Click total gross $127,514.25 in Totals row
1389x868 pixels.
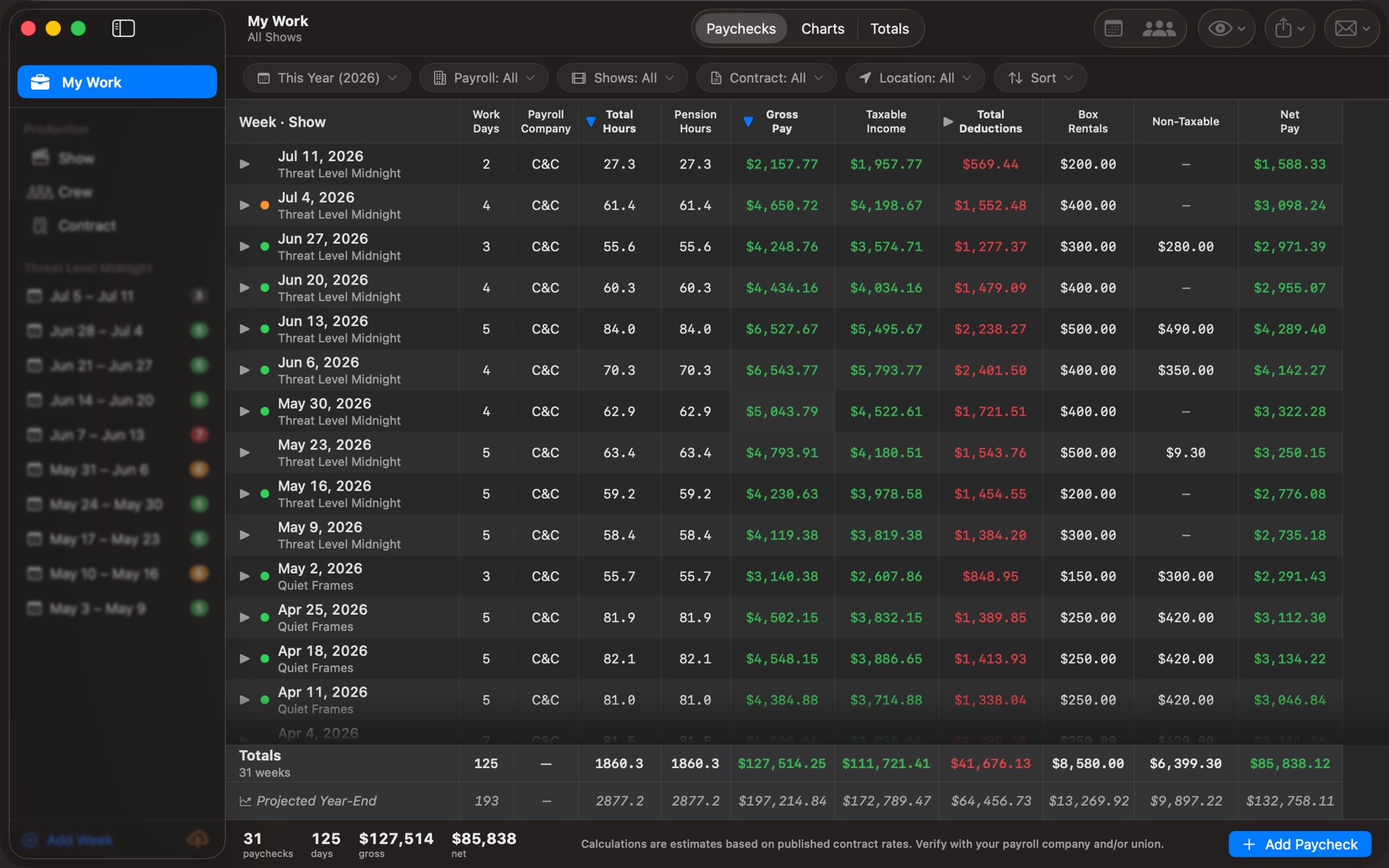(x=782, y=764)
